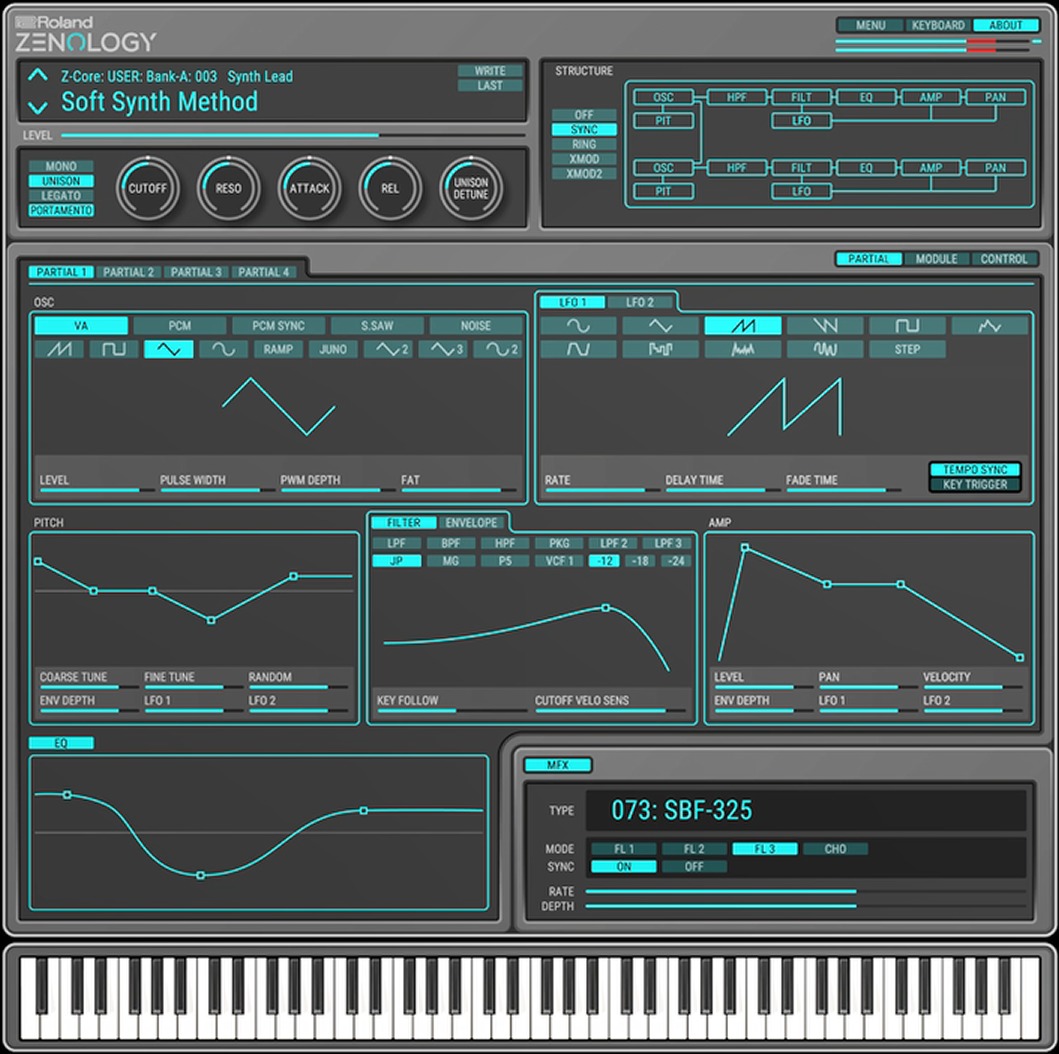This screenshot has width=1059, height=1054.
Task: Toggle LFO KEY TRIGGER
Action: [x=975, y=484]
